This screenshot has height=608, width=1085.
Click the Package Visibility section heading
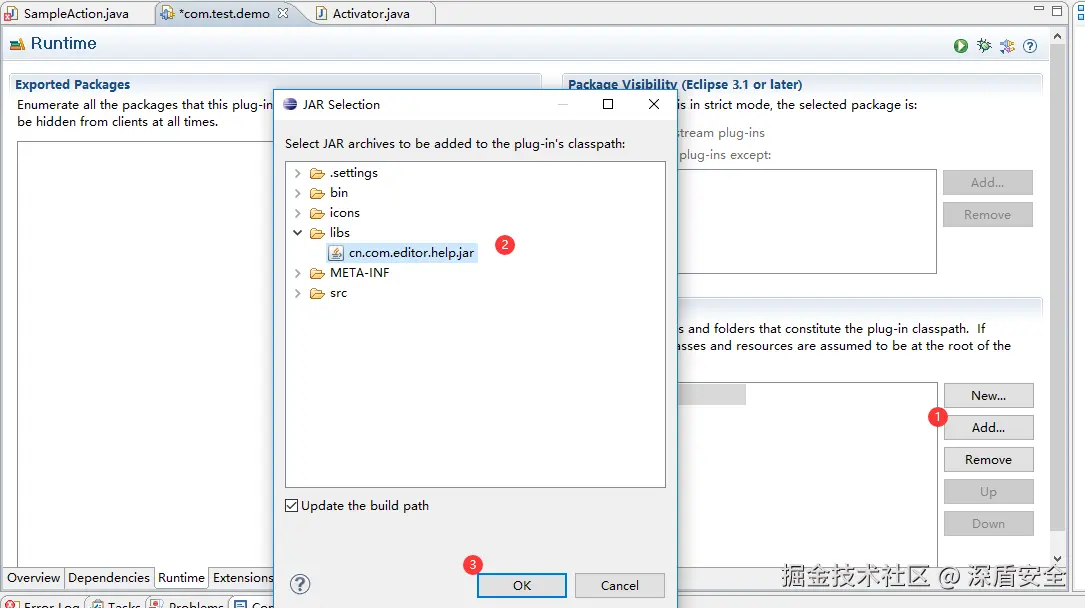(685, 84)
